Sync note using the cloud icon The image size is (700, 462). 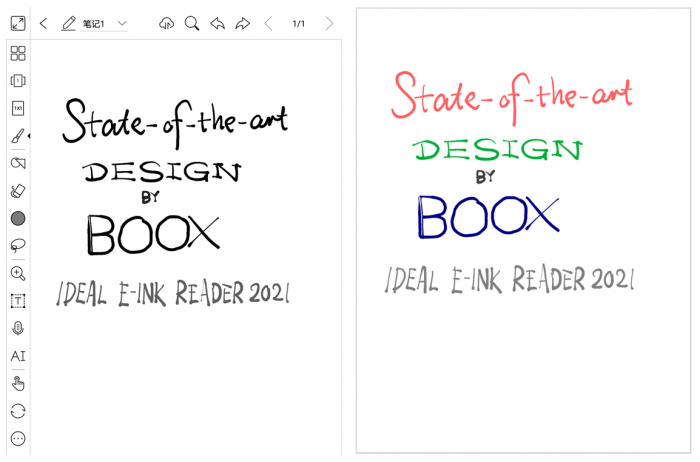click(x=167, y=23)
